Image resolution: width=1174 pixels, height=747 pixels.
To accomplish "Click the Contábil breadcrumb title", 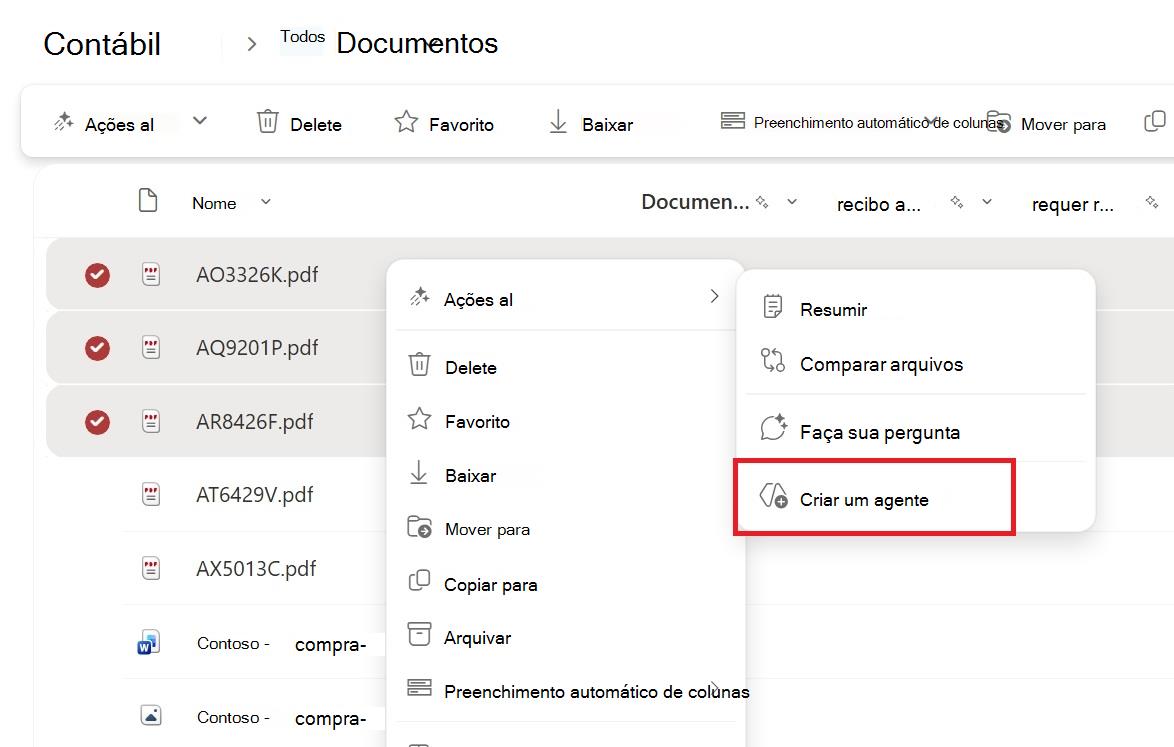I will [103, 44].
